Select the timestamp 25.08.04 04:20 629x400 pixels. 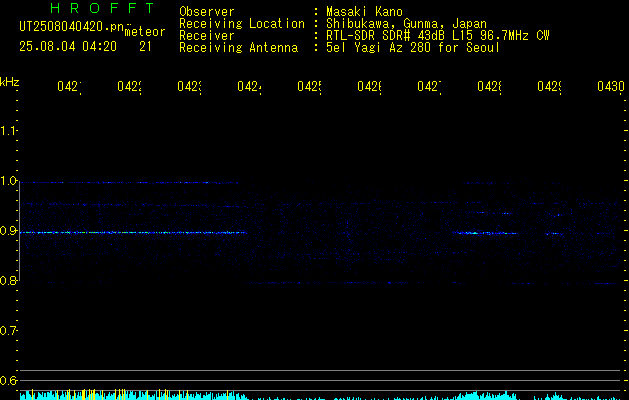tap(68, 47)
